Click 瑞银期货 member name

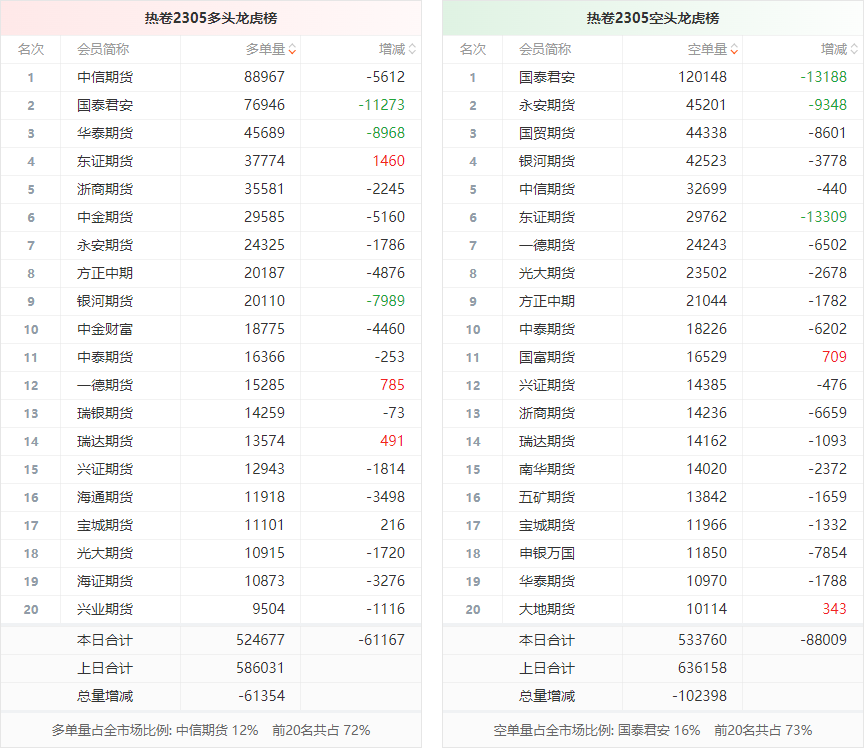pos(105,413)
